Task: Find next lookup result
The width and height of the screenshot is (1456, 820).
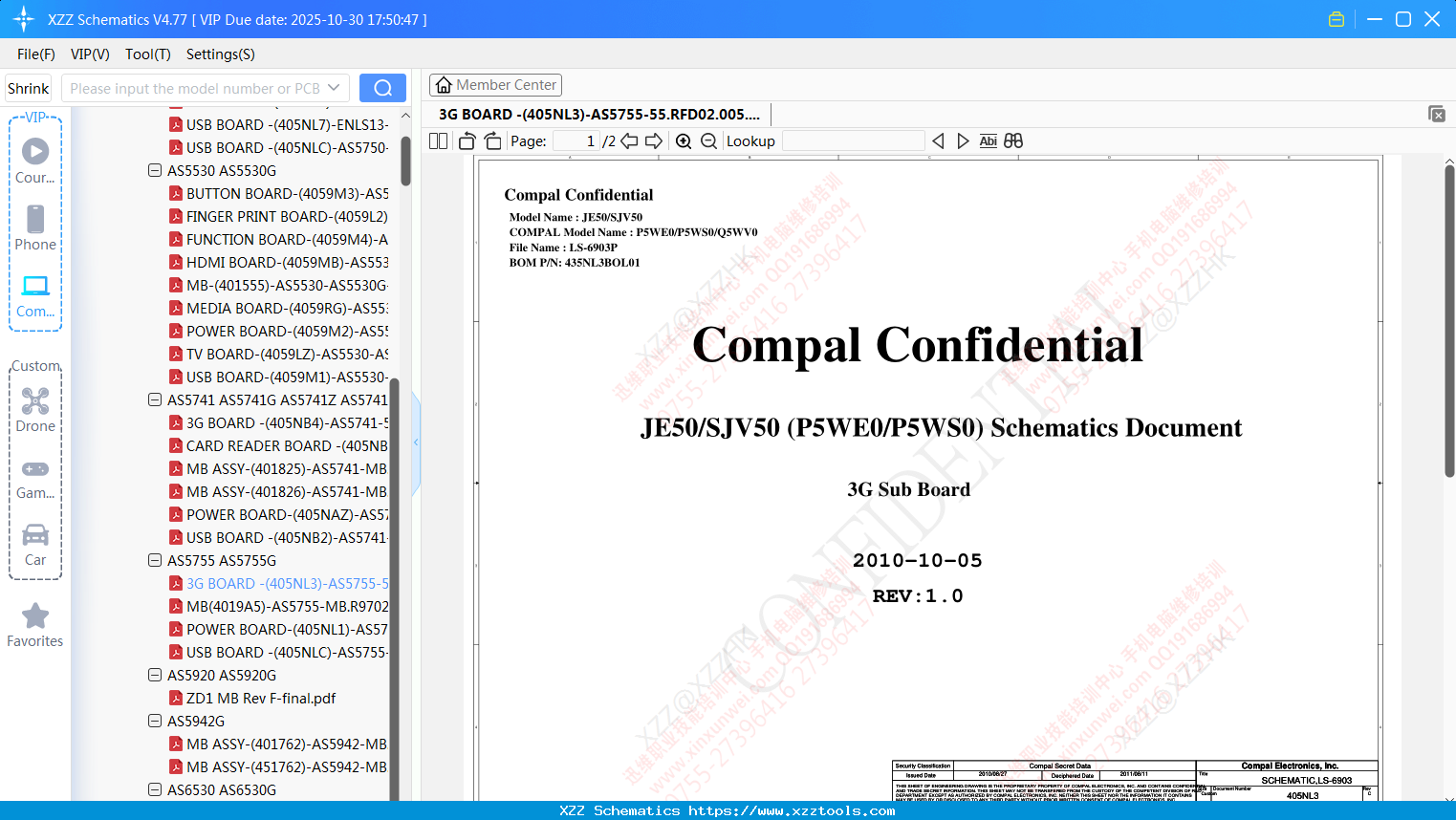Action: coord(963,141)
